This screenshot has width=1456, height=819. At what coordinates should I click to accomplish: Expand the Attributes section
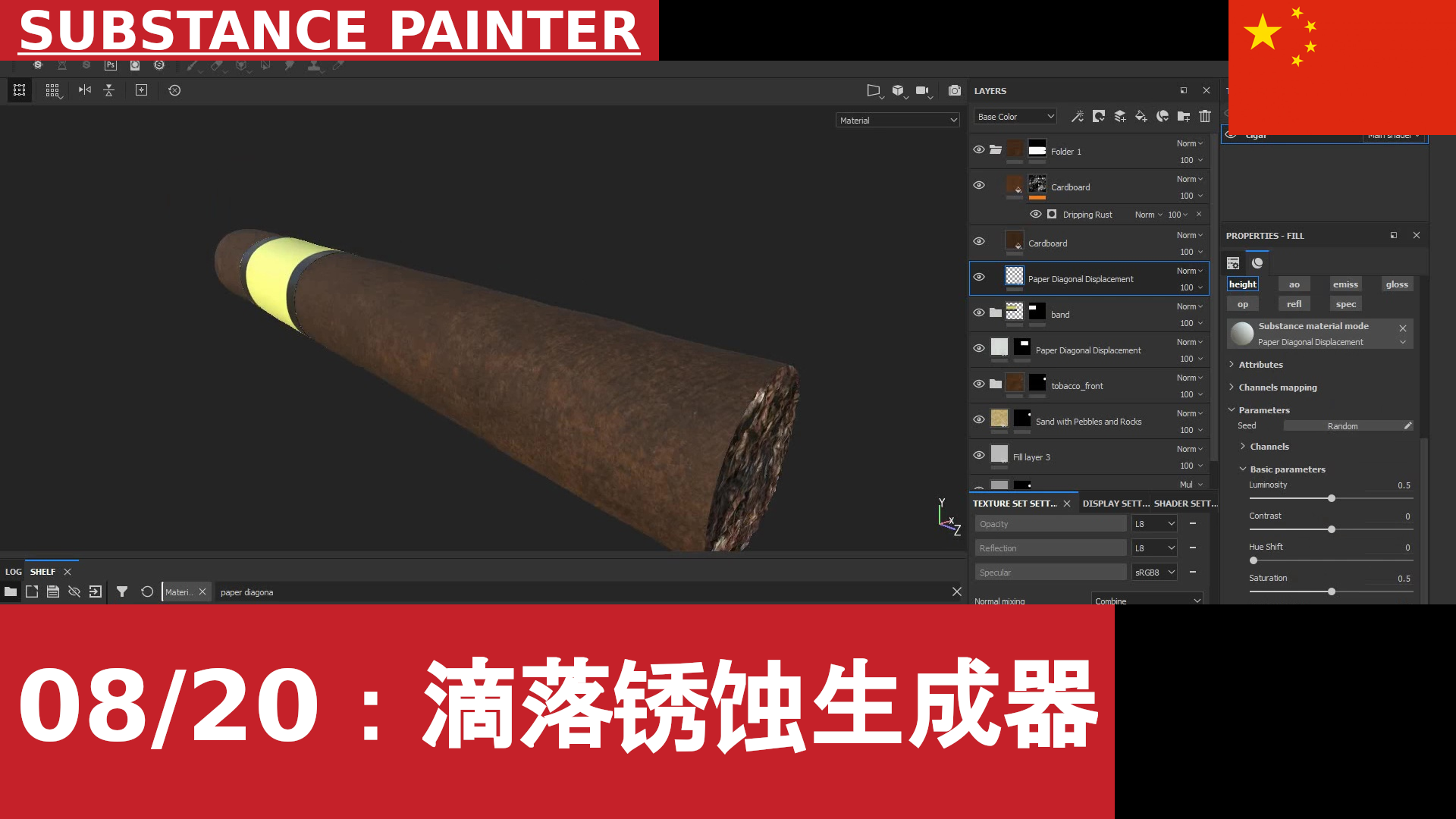click(1260, 365)
